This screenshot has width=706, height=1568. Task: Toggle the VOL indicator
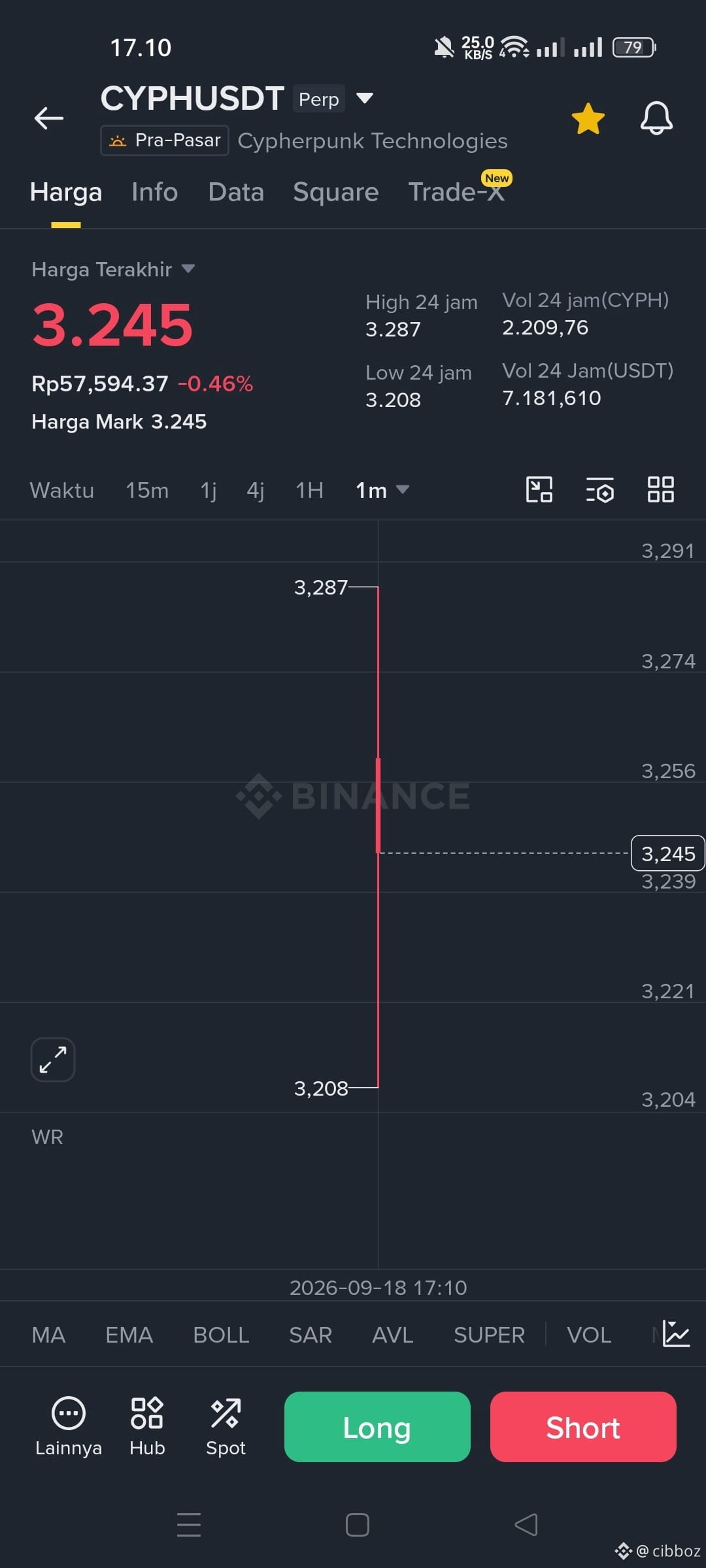coord(589,1335)
